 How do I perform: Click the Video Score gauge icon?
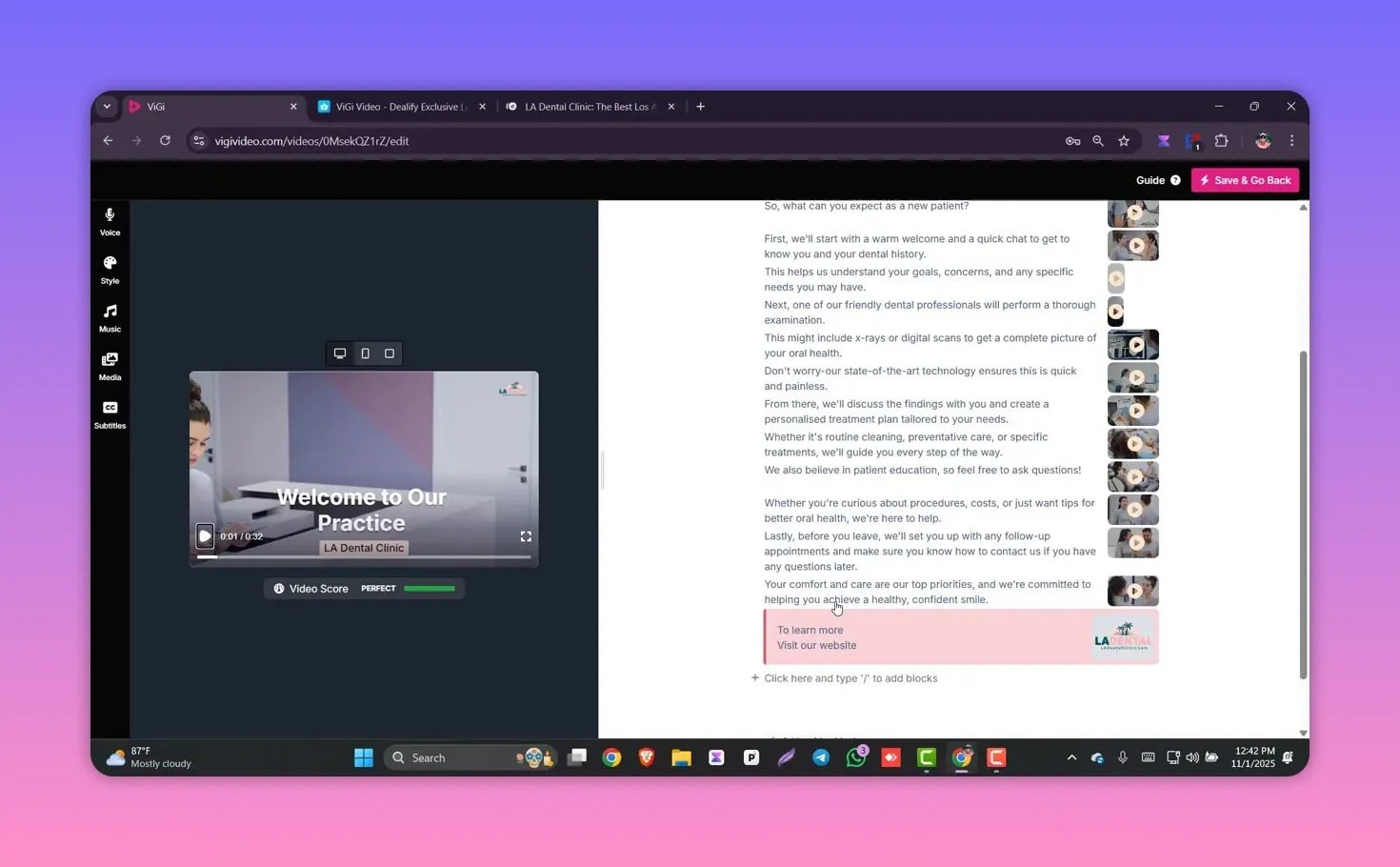pos(279,588)
